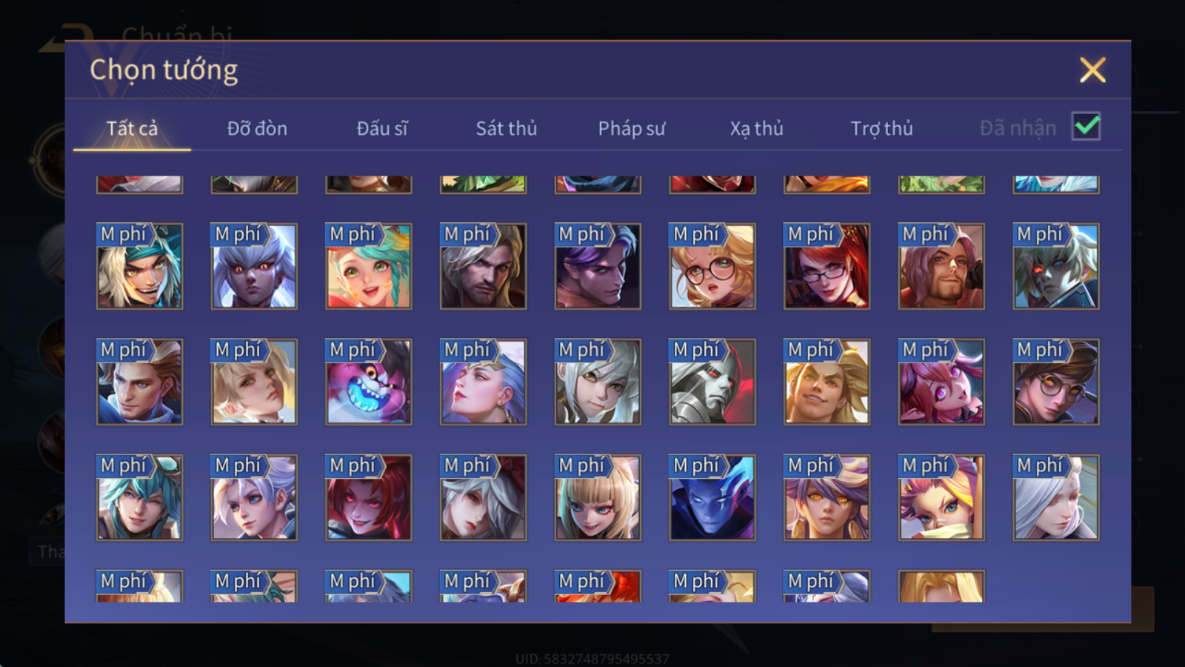This screenshot has height=667, width=1185.
Task: Select the Tất cả tab
Action: (x=132, y=128)
